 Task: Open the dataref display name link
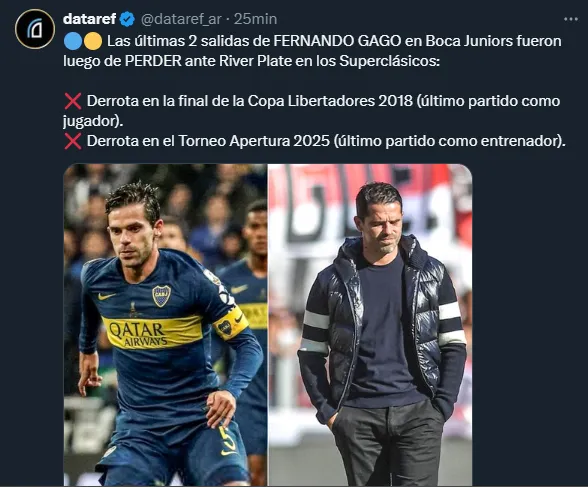pyautogui.click(x=90, y=19)
